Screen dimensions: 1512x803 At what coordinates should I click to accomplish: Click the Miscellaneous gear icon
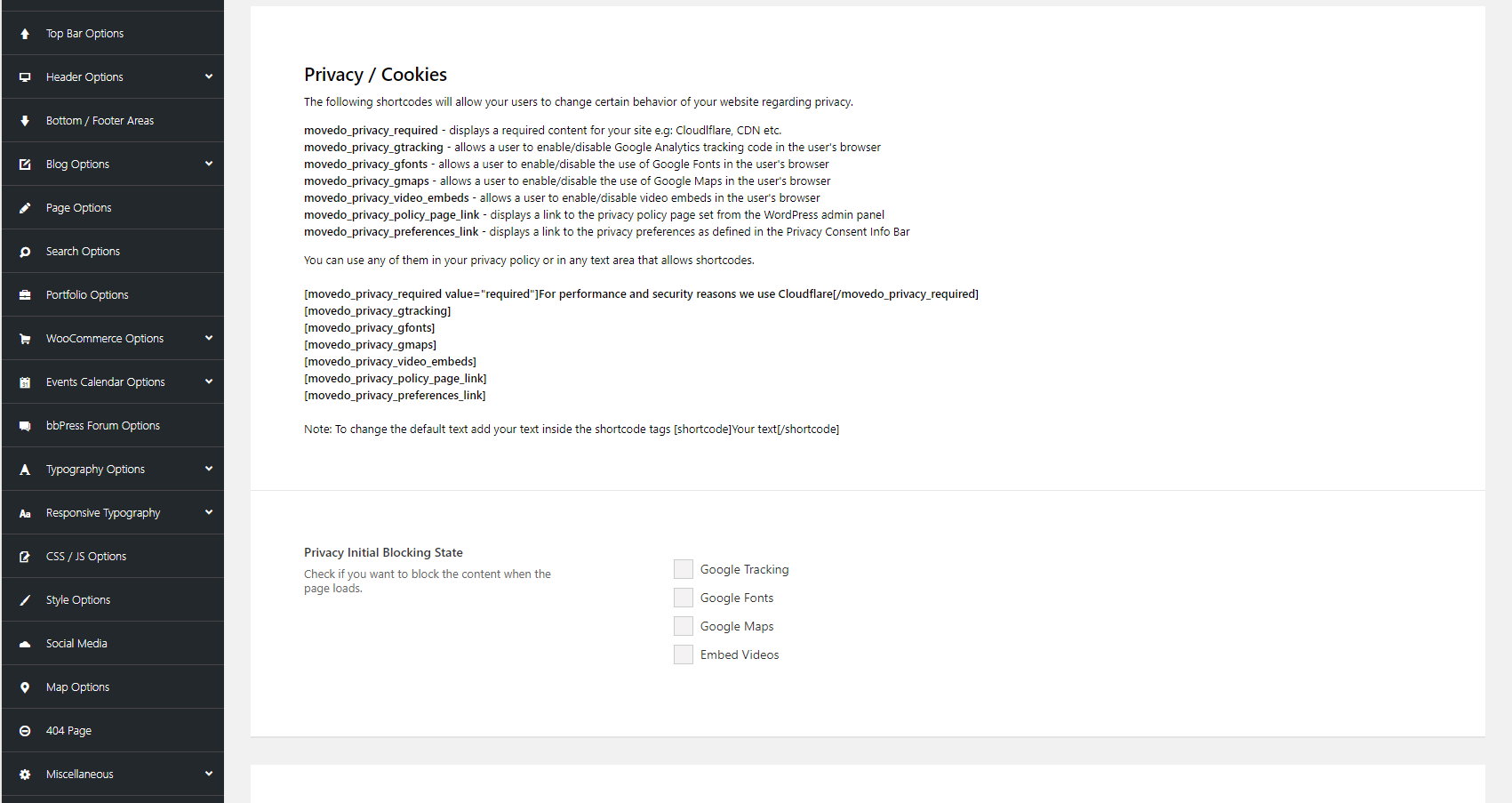tap(25, 775)
